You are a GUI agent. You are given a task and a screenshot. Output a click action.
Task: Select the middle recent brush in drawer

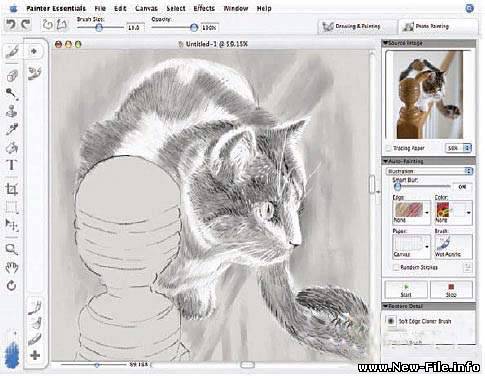36,323
